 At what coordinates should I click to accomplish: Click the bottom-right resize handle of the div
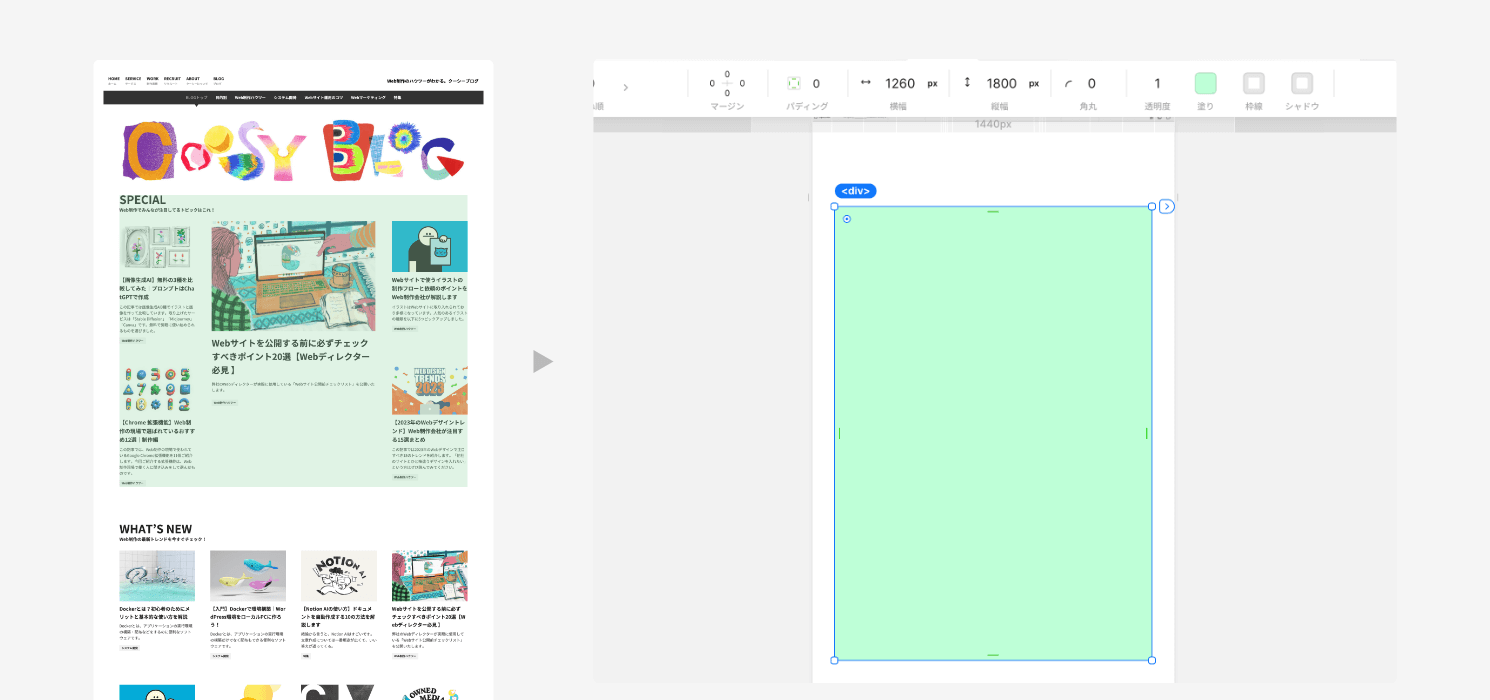pyautogui.click(x=1152, y=660)
